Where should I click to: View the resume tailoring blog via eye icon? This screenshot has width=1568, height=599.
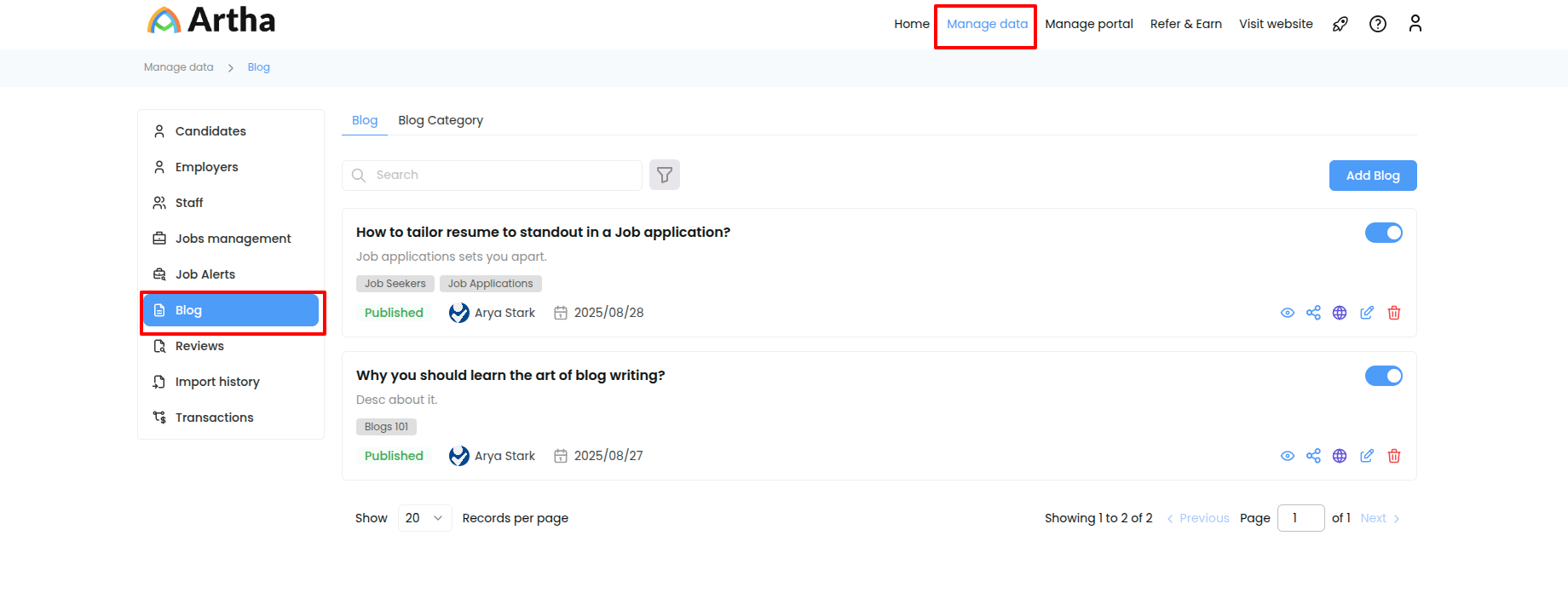(1287, 313)
